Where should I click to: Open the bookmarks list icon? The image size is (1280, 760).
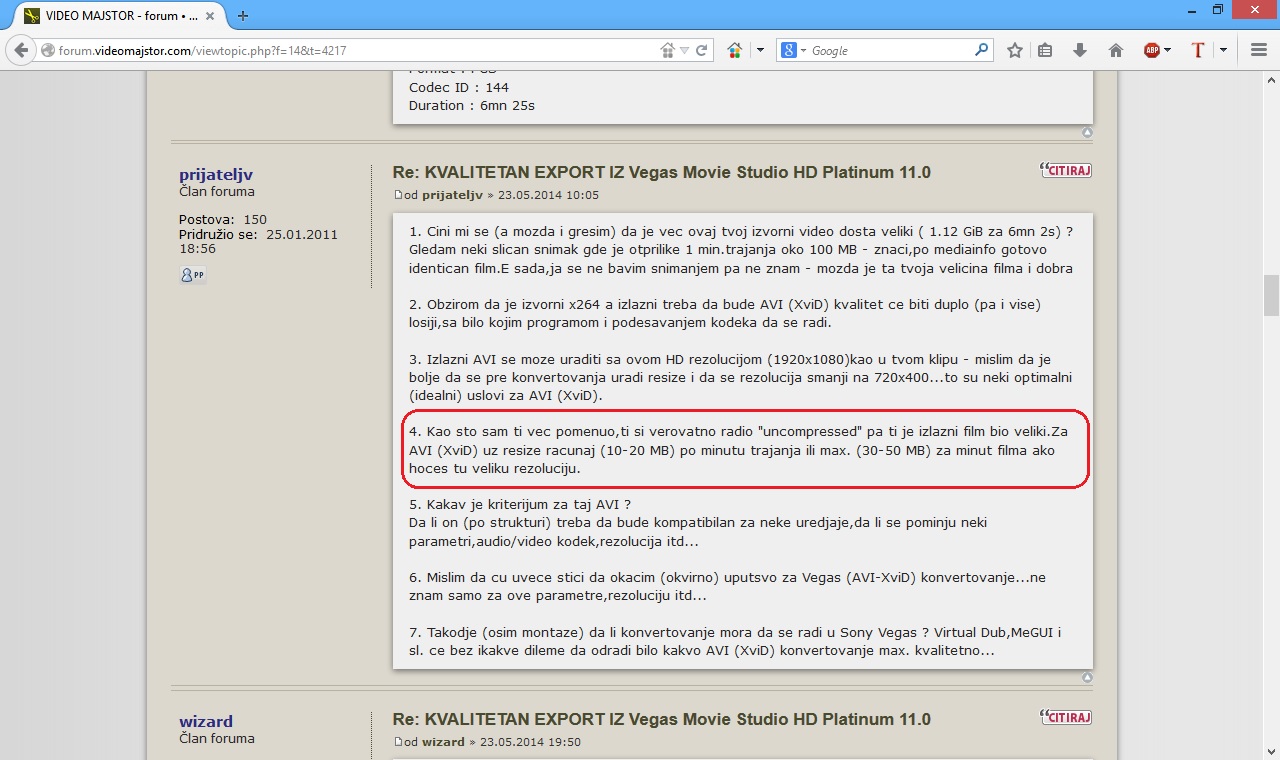pyautogui.click(x=1045, y=50)
